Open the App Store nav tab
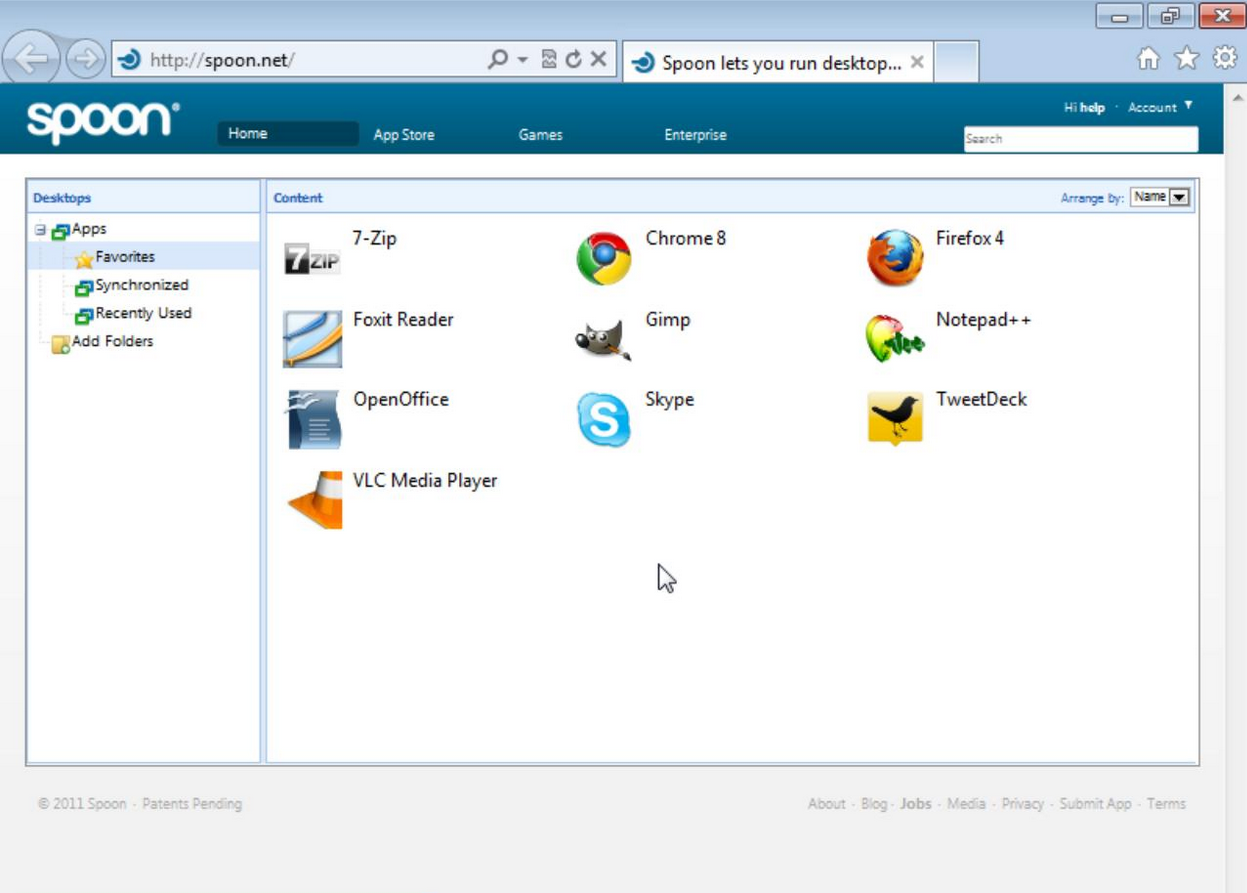Screen dimensions: 1247x893 tap(404, 135)
